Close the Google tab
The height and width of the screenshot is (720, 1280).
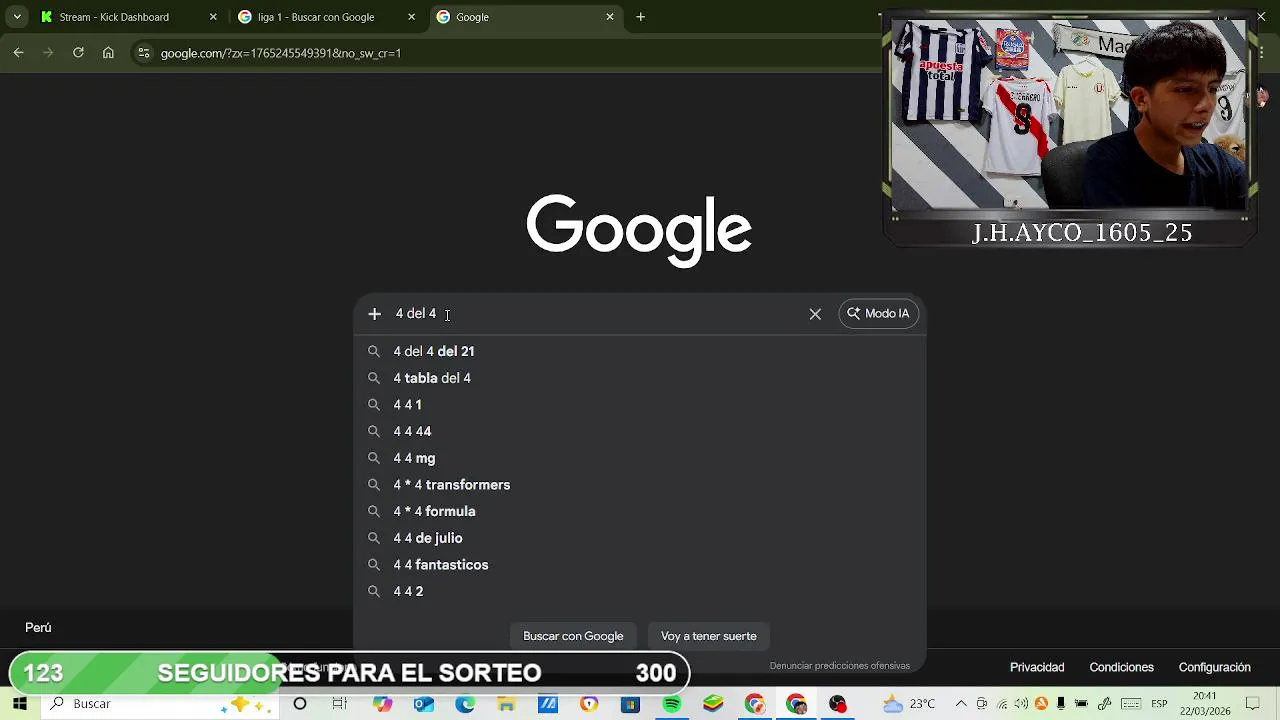coord(610,17)
